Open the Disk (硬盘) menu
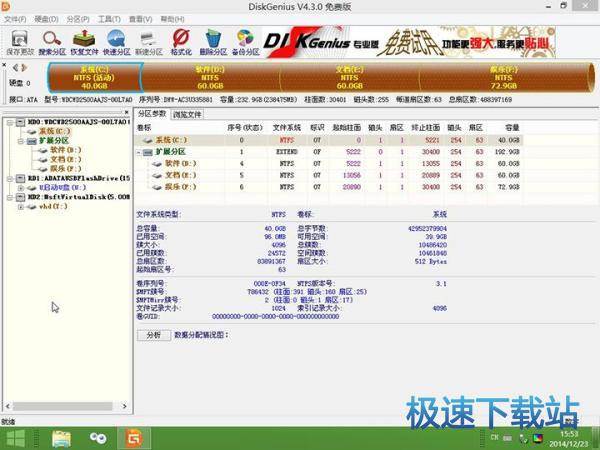Image resolution: width=600 pixels, height=450 pixels. click(x=46, y=19)
